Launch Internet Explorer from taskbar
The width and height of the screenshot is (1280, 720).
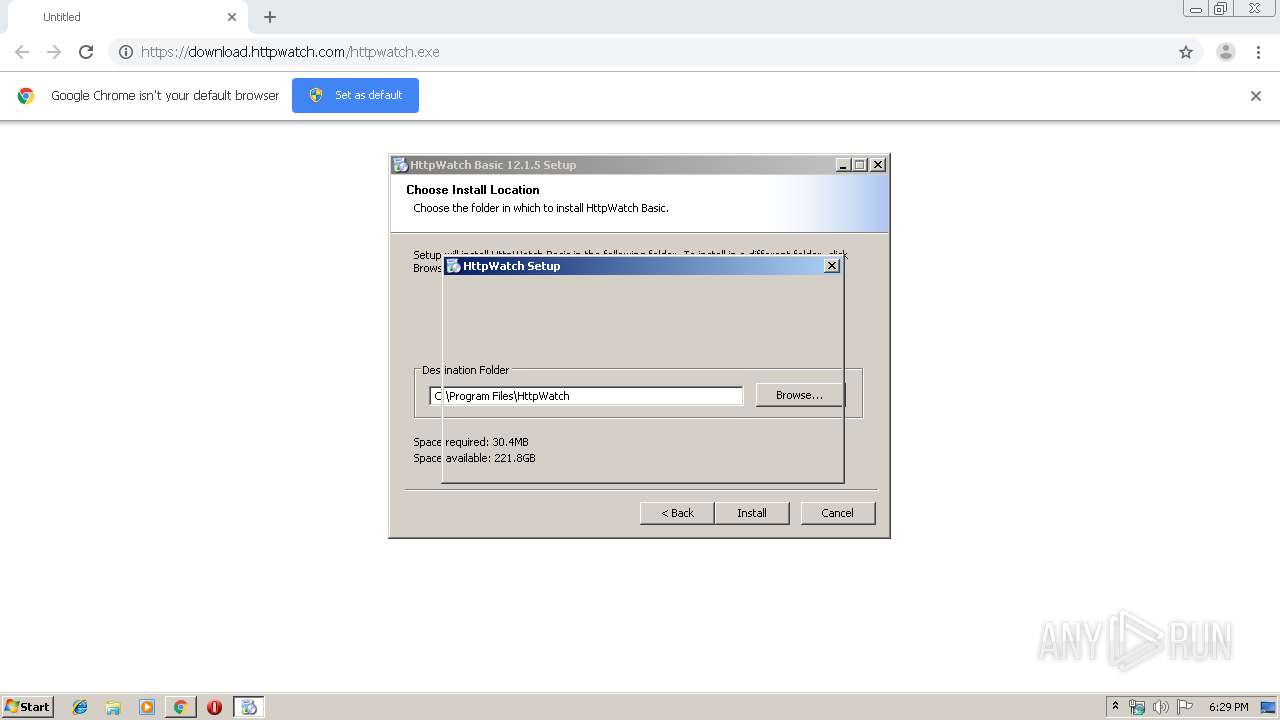point(80,707)
